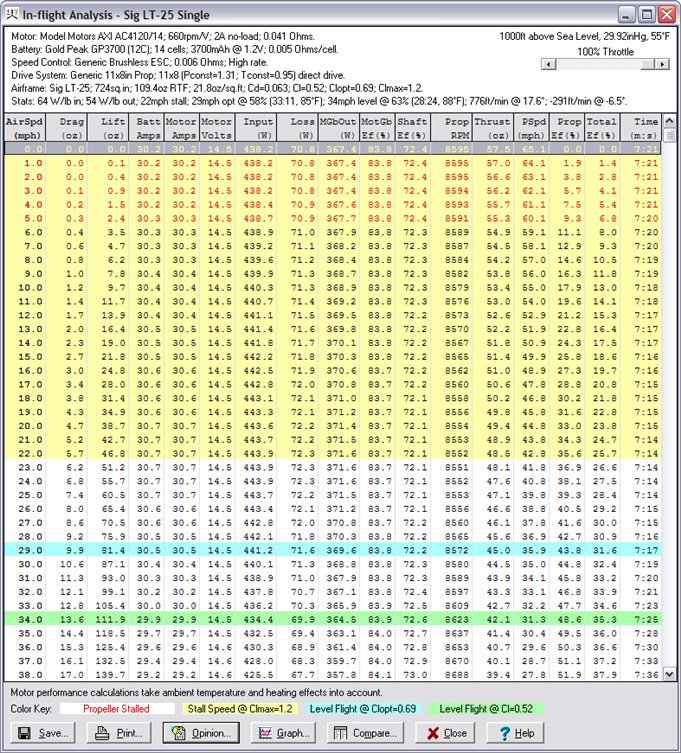The height and width of the screenshot is (753, 681).
Task: Click the app icon in title bar
Action: [12, 14]
